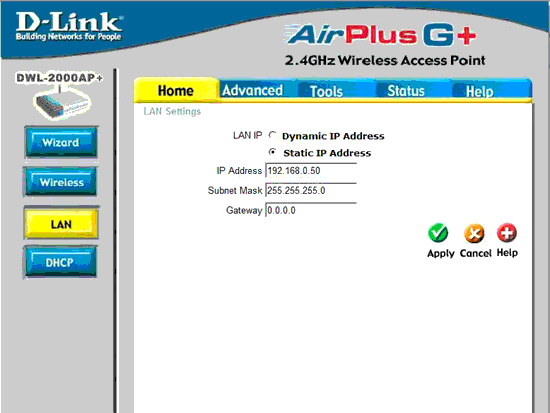550x413 pixels.
Task: Click the Subnet Mask input field
Action: tap(311, 191)
